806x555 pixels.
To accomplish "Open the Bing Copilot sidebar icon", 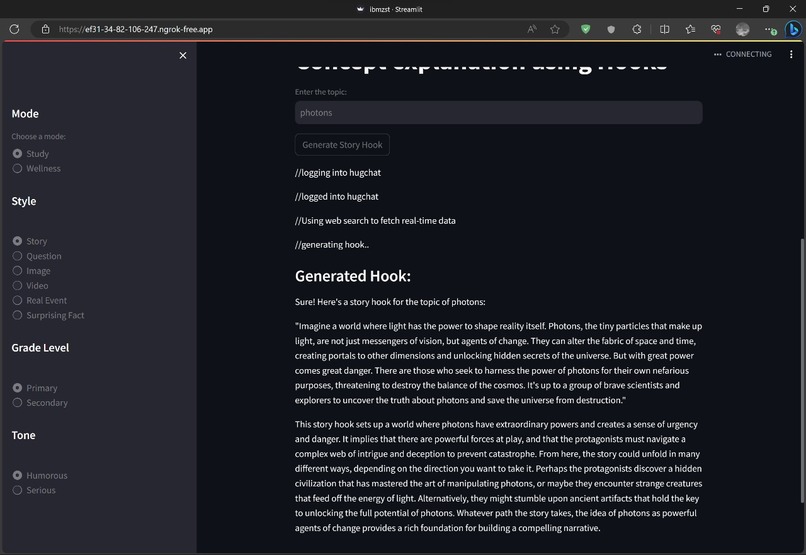I will pyautogui.click(x=793, y=29).
